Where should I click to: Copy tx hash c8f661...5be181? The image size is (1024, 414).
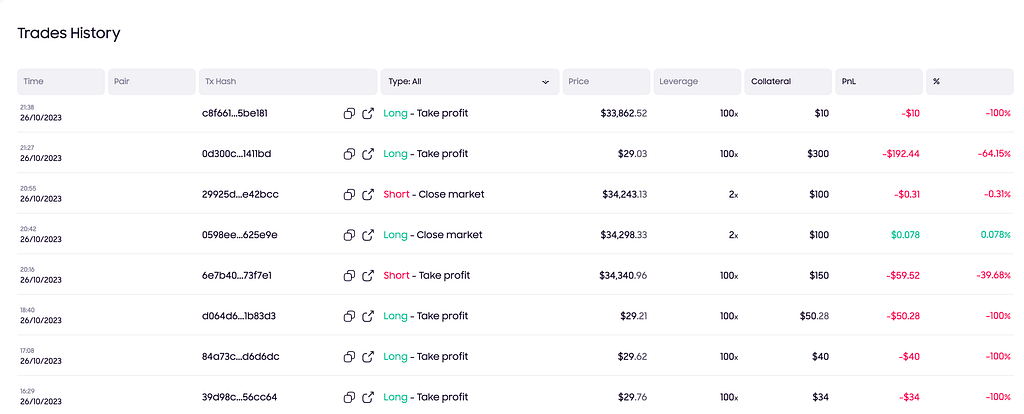[349, 114]
